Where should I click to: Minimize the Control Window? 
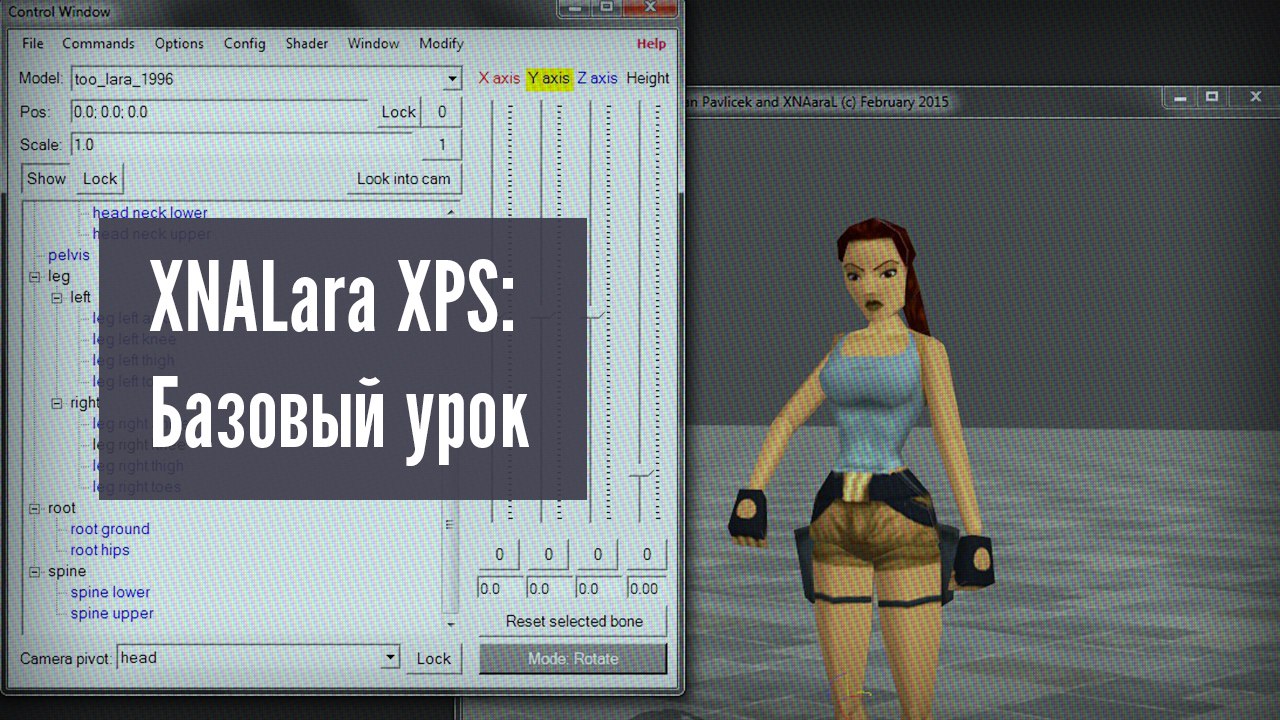click(576, 8)
